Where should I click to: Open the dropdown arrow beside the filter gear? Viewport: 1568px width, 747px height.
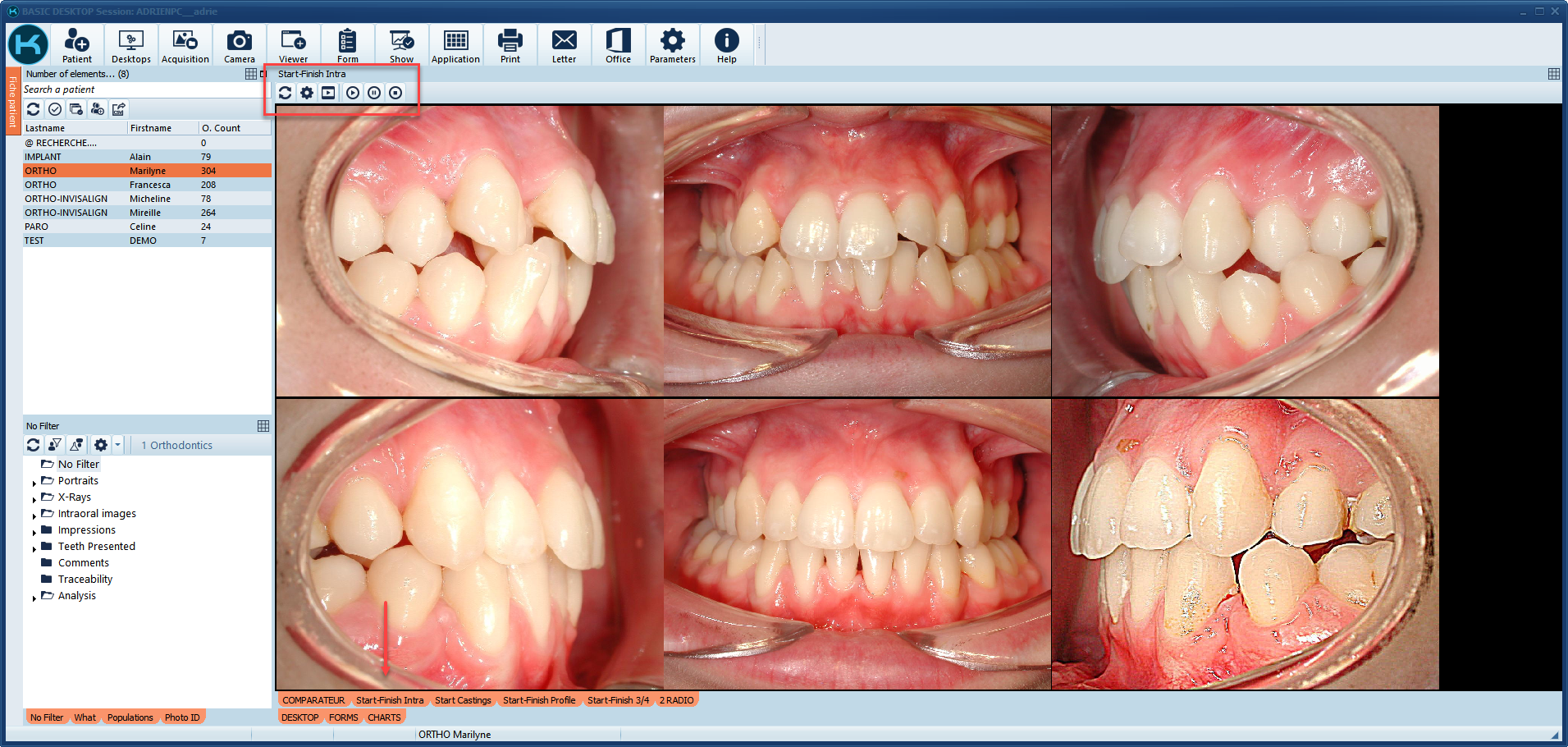[x=117, y=445]
